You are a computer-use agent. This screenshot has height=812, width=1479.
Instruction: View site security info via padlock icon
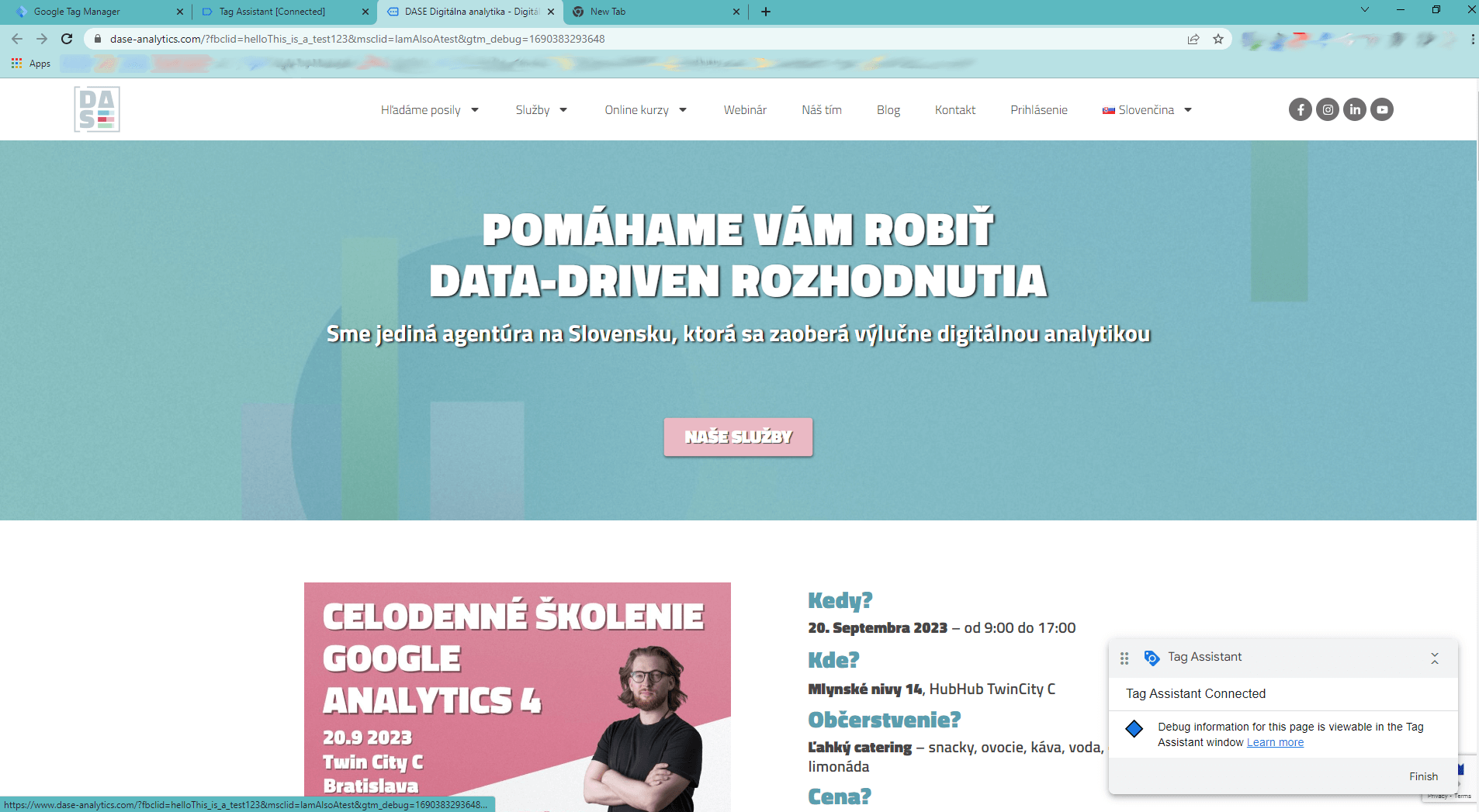98,39
